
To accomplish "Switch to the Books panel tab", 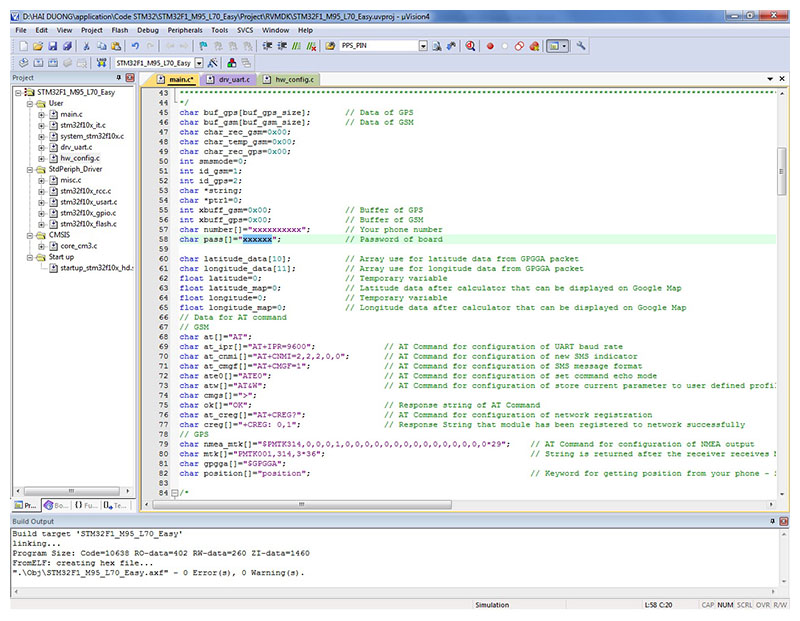I will [55, 505].
